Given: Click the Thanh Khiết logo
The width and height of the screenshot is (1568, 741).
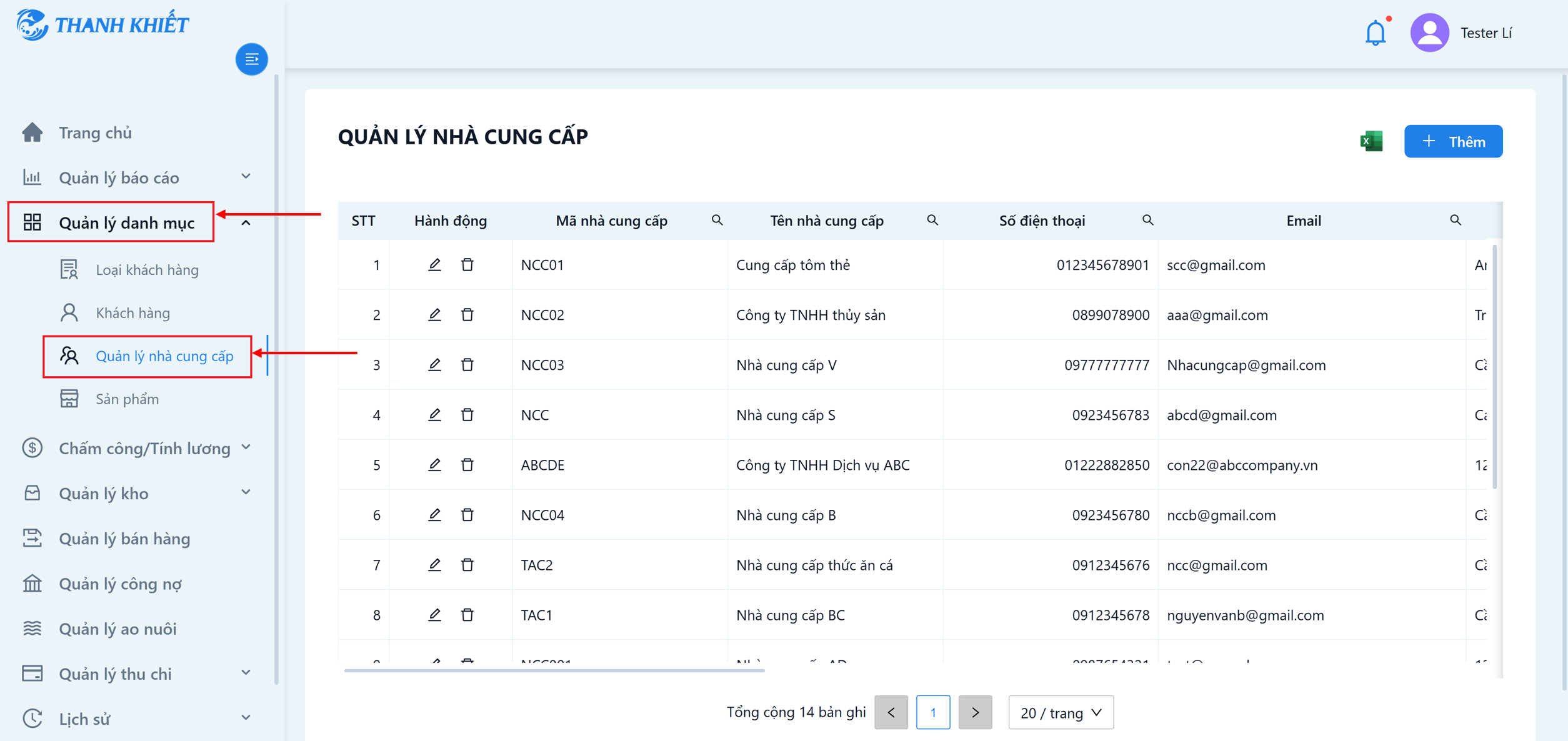Looking at the screenshot, I should 102,25.
